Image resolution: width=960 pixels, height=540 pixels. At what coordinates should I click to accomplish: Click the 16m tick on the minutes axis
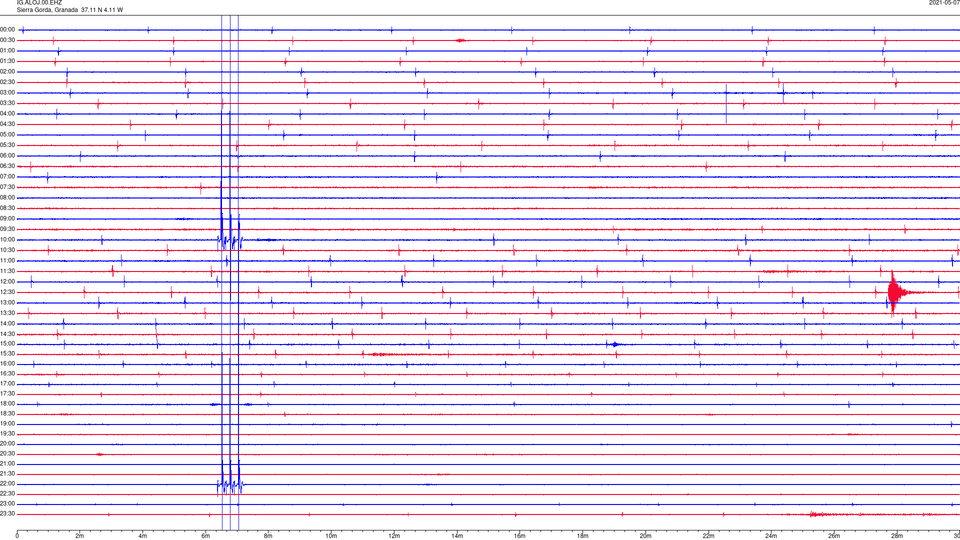pos(519,536)
